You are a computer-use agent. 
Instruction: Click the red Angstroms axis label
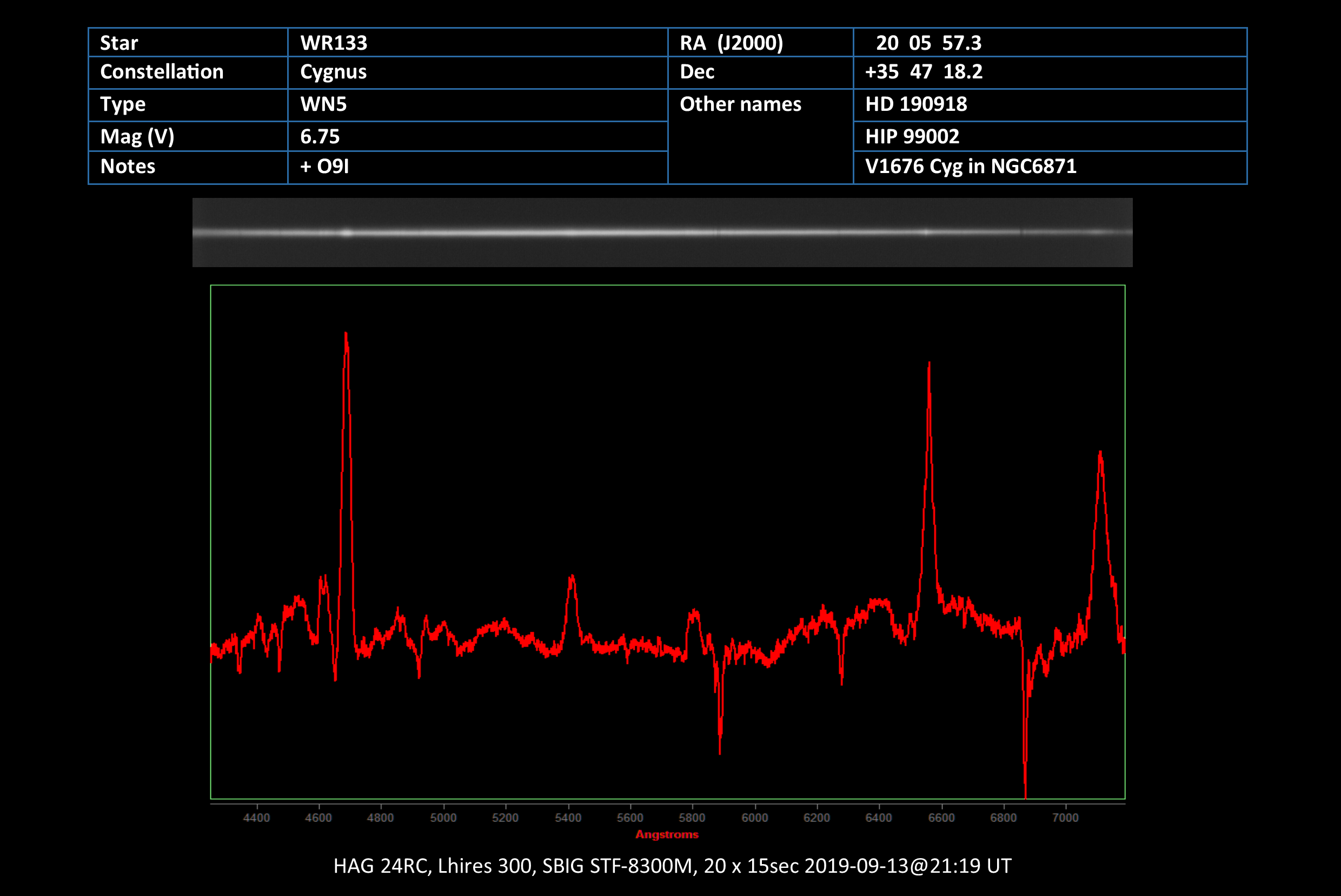[x=667, y=834]
